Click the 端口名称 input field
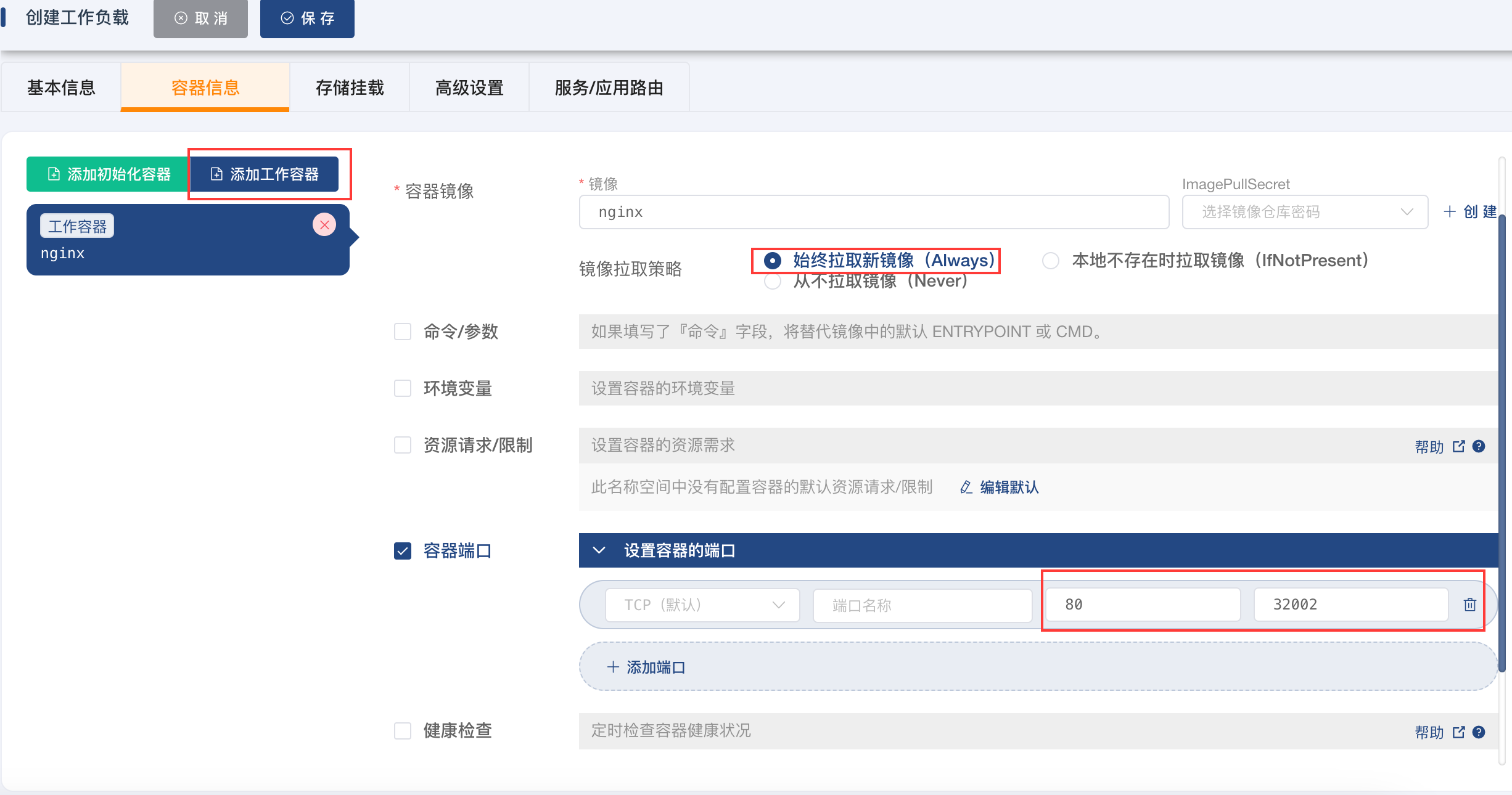The width and height of the screenshot is (1512, 795). click(x=922, y=605)
